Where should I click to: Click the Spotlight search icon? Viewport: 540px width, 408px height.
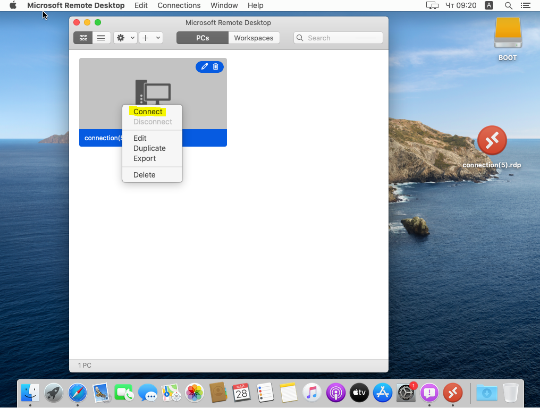[x=508, y=6]
